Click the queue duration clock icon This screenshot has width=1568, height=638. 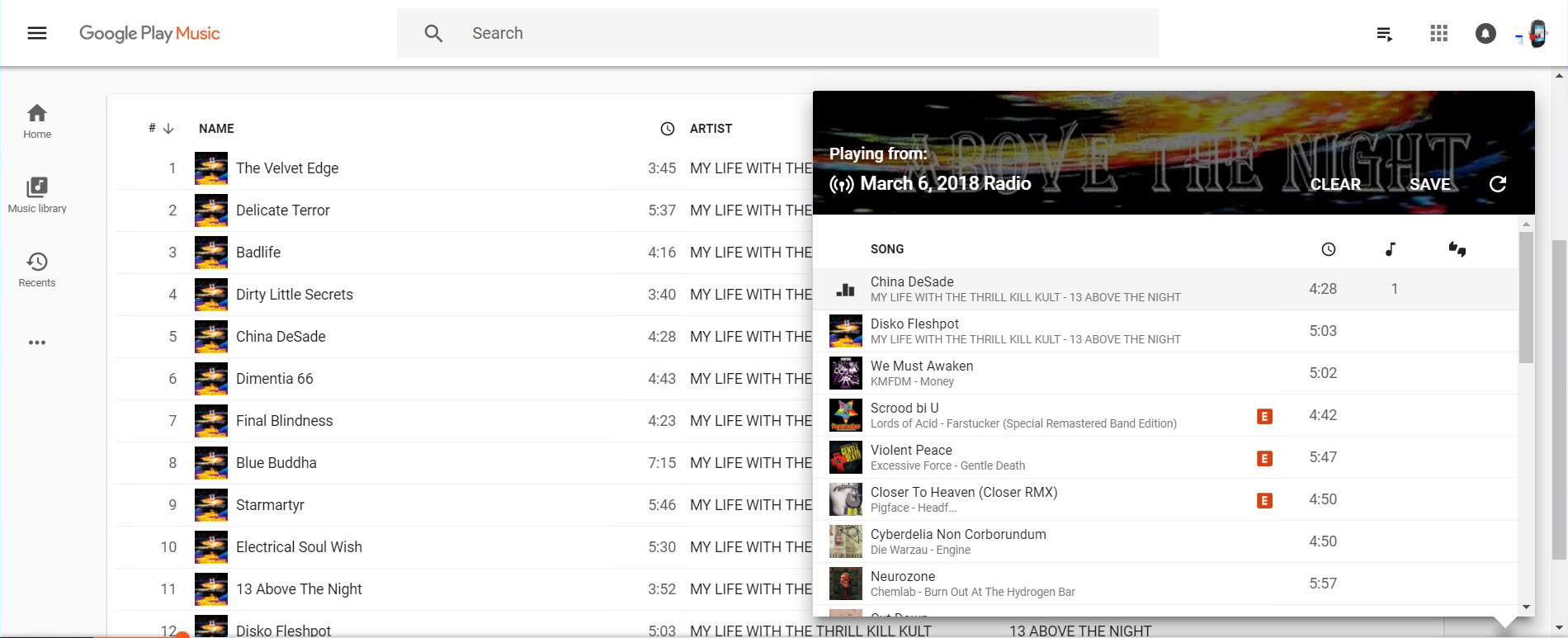pos(1328,249)
